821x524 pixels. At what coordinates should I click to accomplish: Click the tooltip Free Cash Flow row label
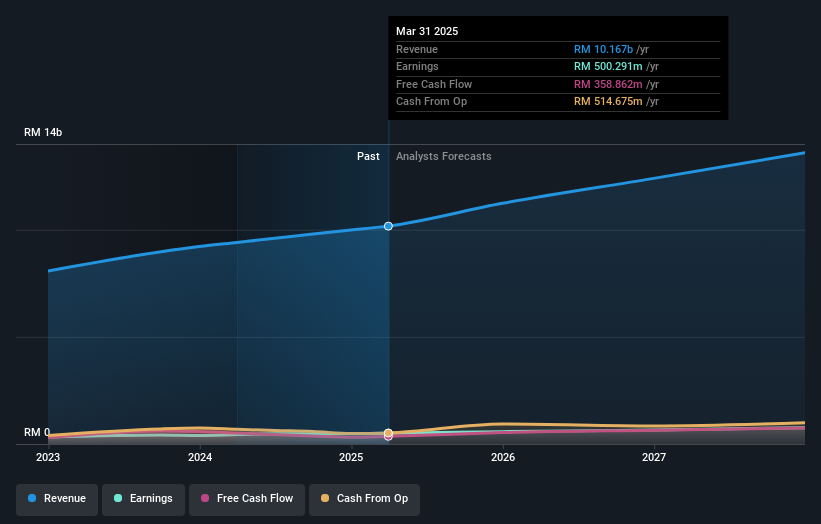coord(434,84)
